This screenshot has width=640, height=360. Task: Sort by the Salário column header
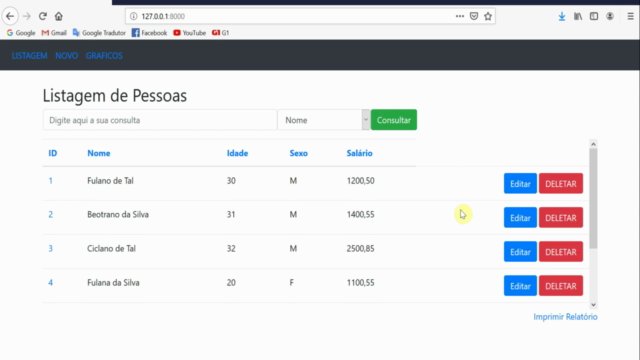(360, 153)
